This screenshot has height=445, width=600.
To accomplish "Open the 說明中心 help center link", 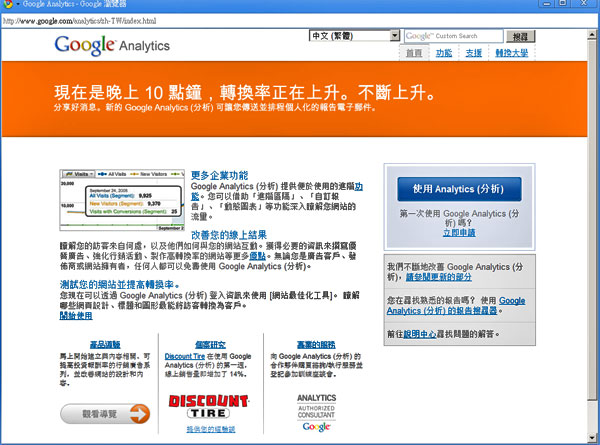I will click(420, 334).
